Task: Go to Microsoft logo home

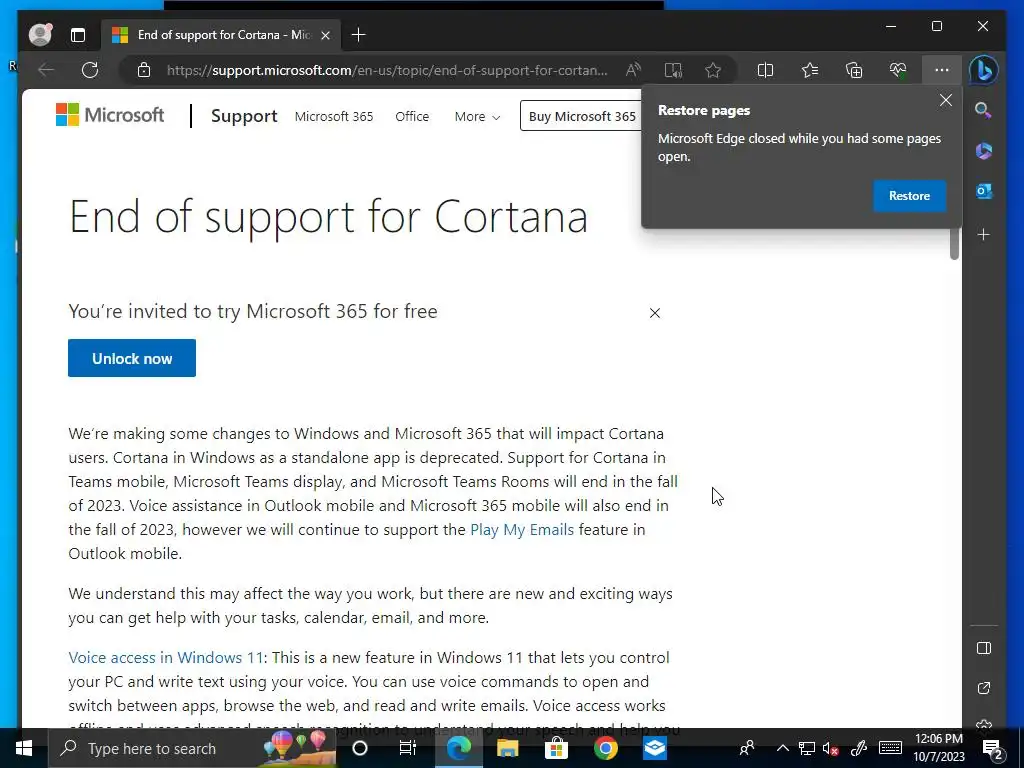Action: click(x=110, y=115)
